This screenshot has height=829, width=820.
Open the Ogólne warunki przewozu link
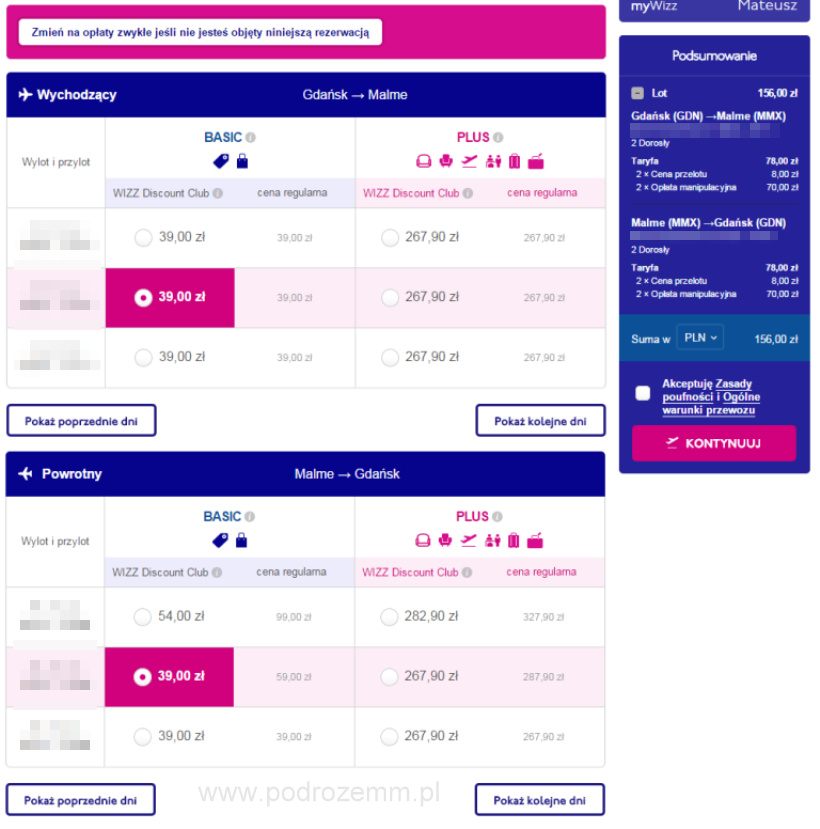pos(711,403)
